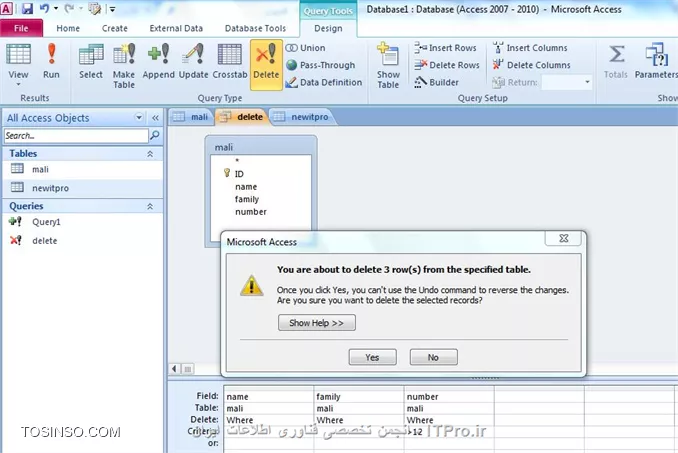Select the family field in mali table
678x453 pixels.
247,199
